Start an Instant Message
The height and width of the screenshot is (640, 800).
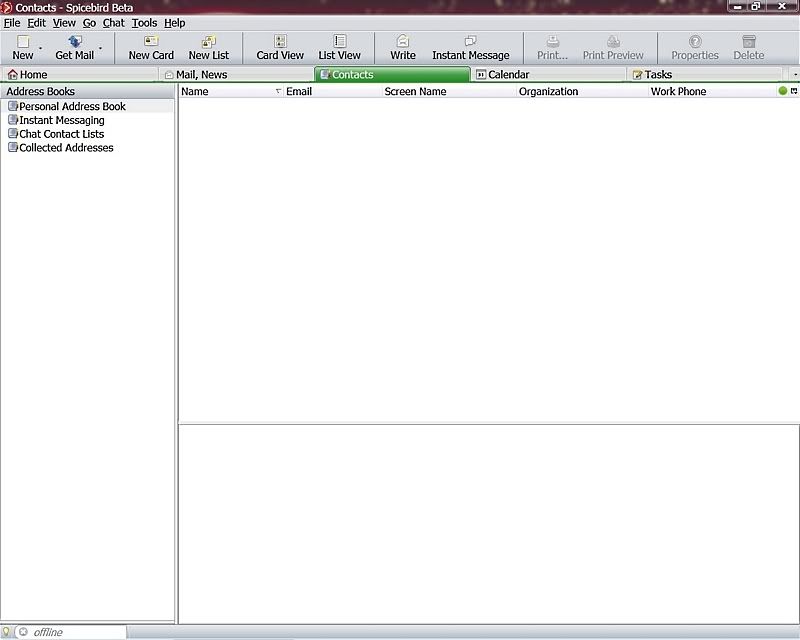click(470, 48)
